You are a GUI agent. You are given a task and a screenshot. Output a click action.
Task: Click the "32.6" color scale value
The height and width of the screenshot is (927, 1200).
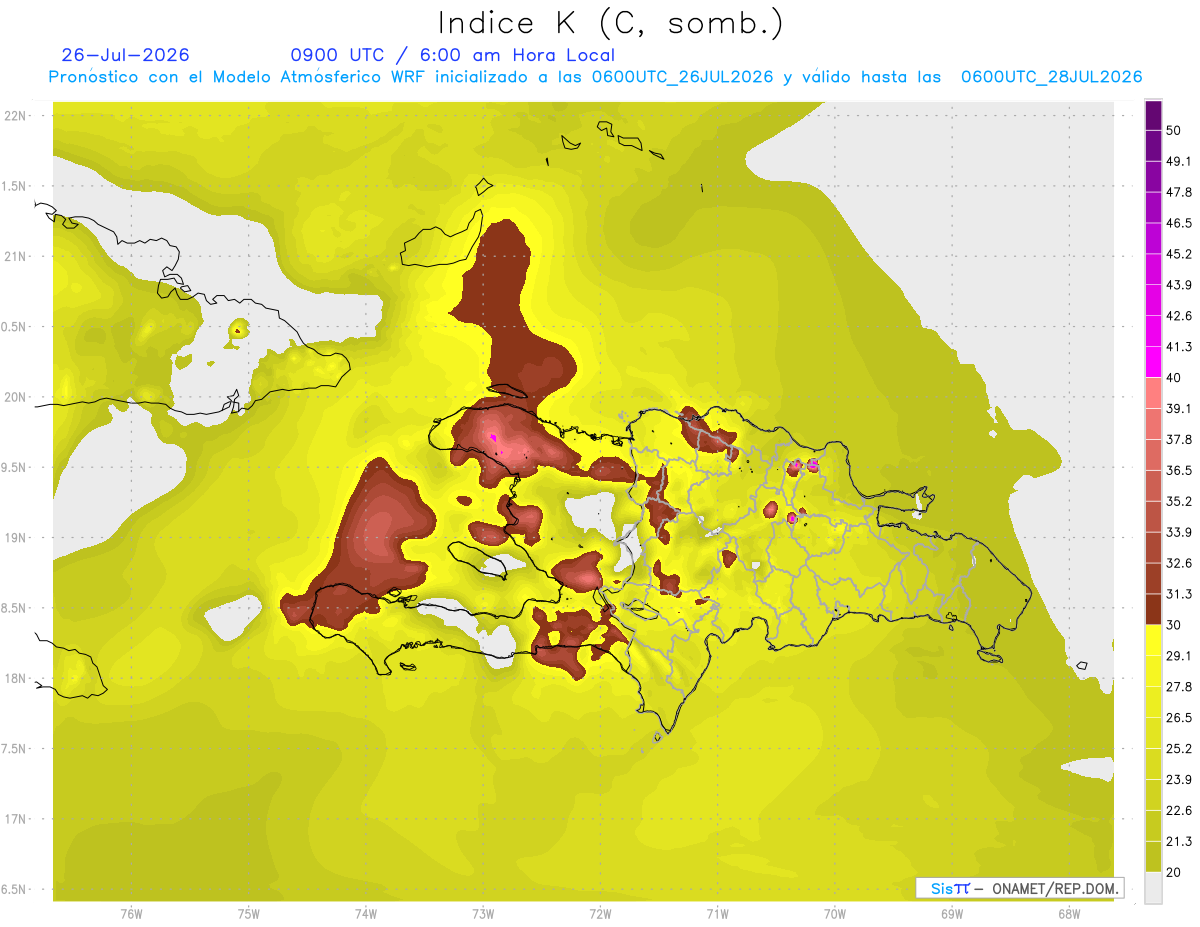[x=1180, y=563]
